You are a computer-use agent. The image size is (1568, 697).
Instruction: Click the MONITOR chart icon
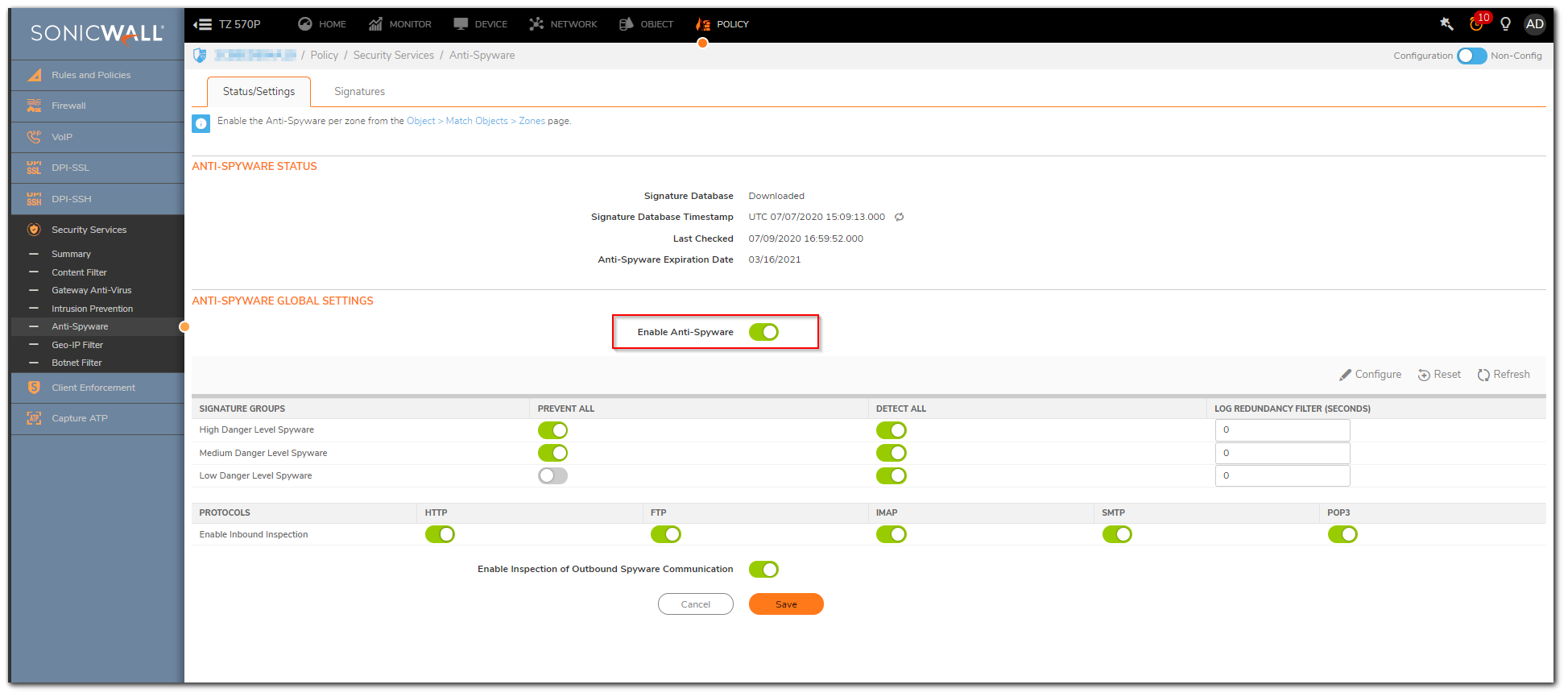(x=375, y=24)
